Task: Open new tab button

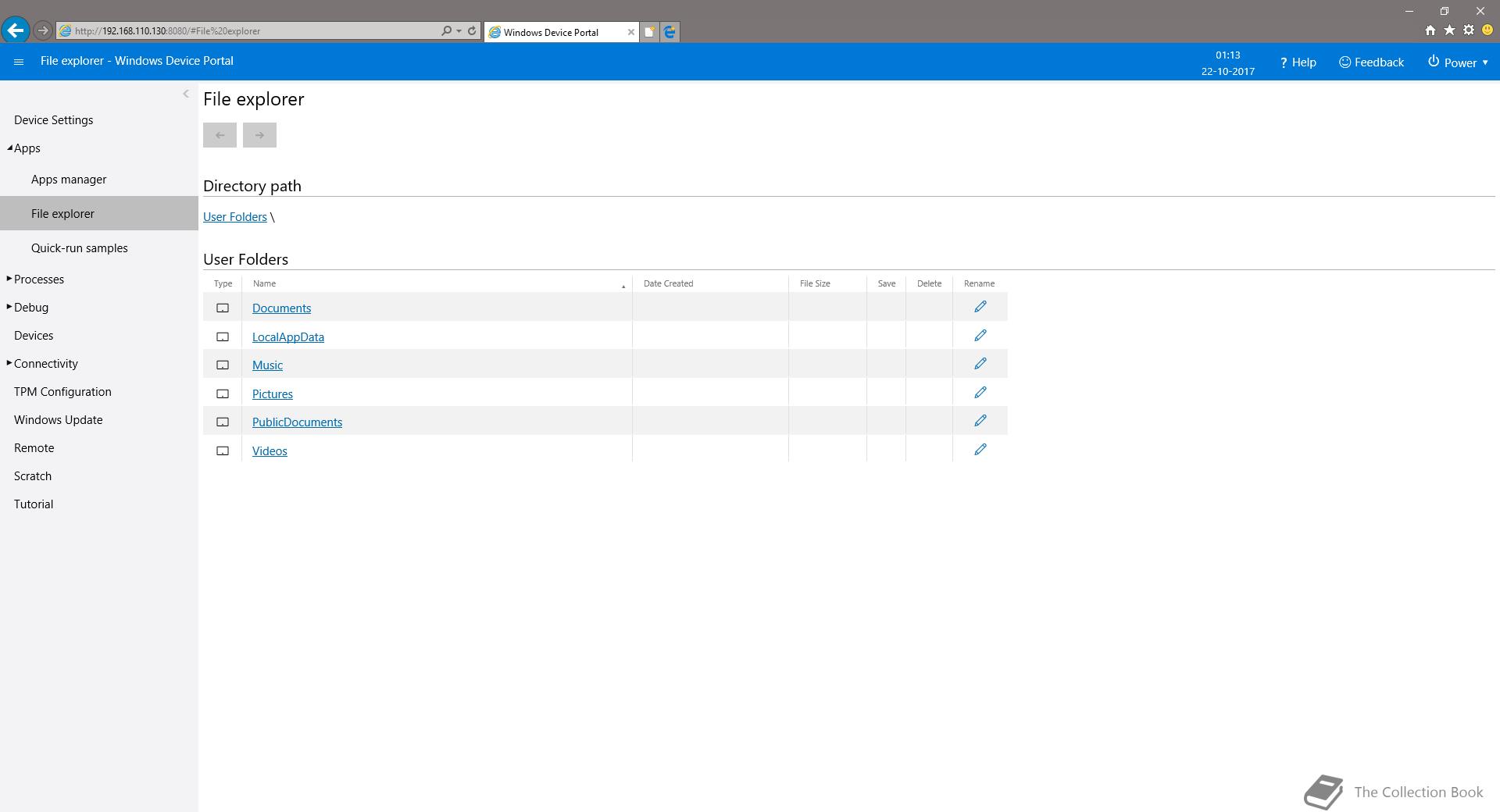Action: (x=649, y=32)
